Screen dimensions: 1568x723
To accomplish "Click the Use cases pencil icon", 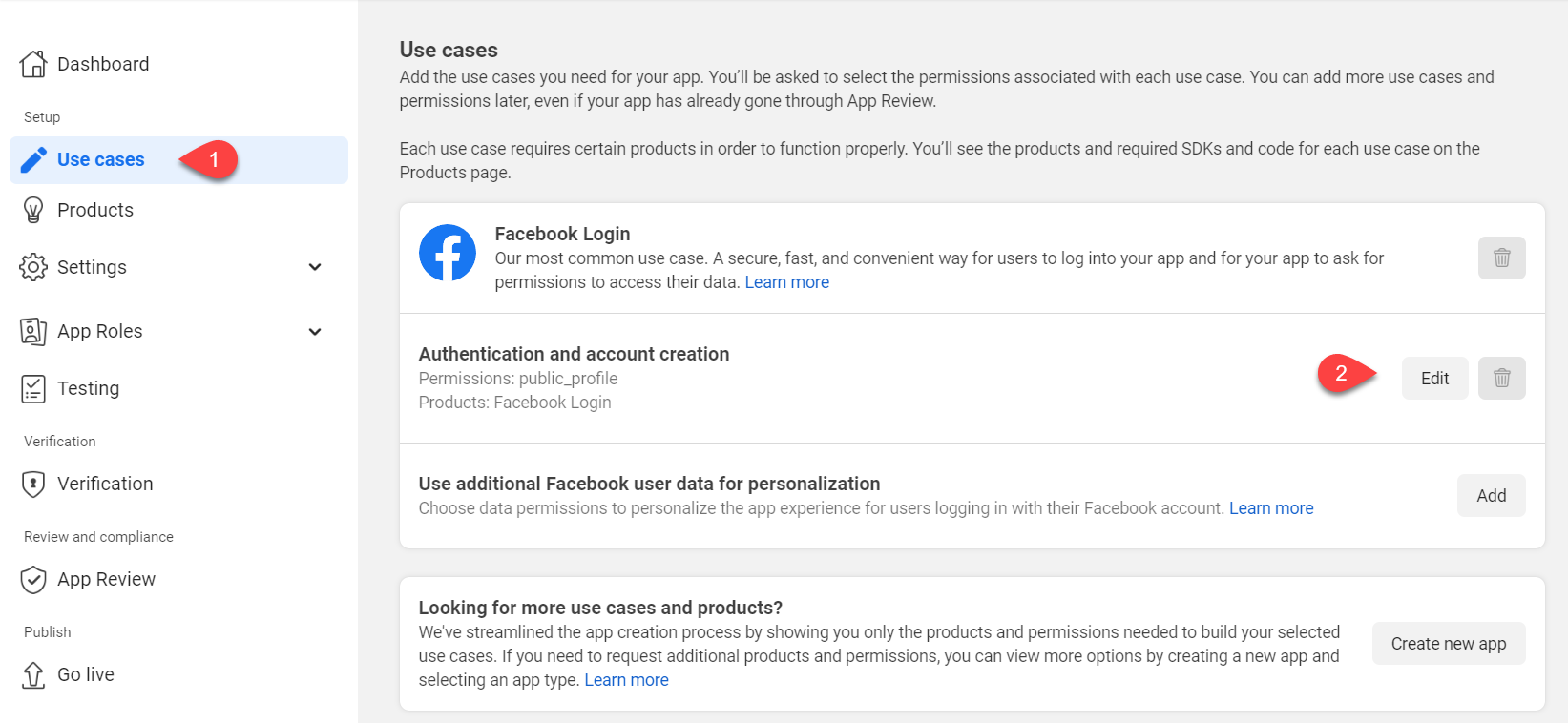I will click(33, 159).
